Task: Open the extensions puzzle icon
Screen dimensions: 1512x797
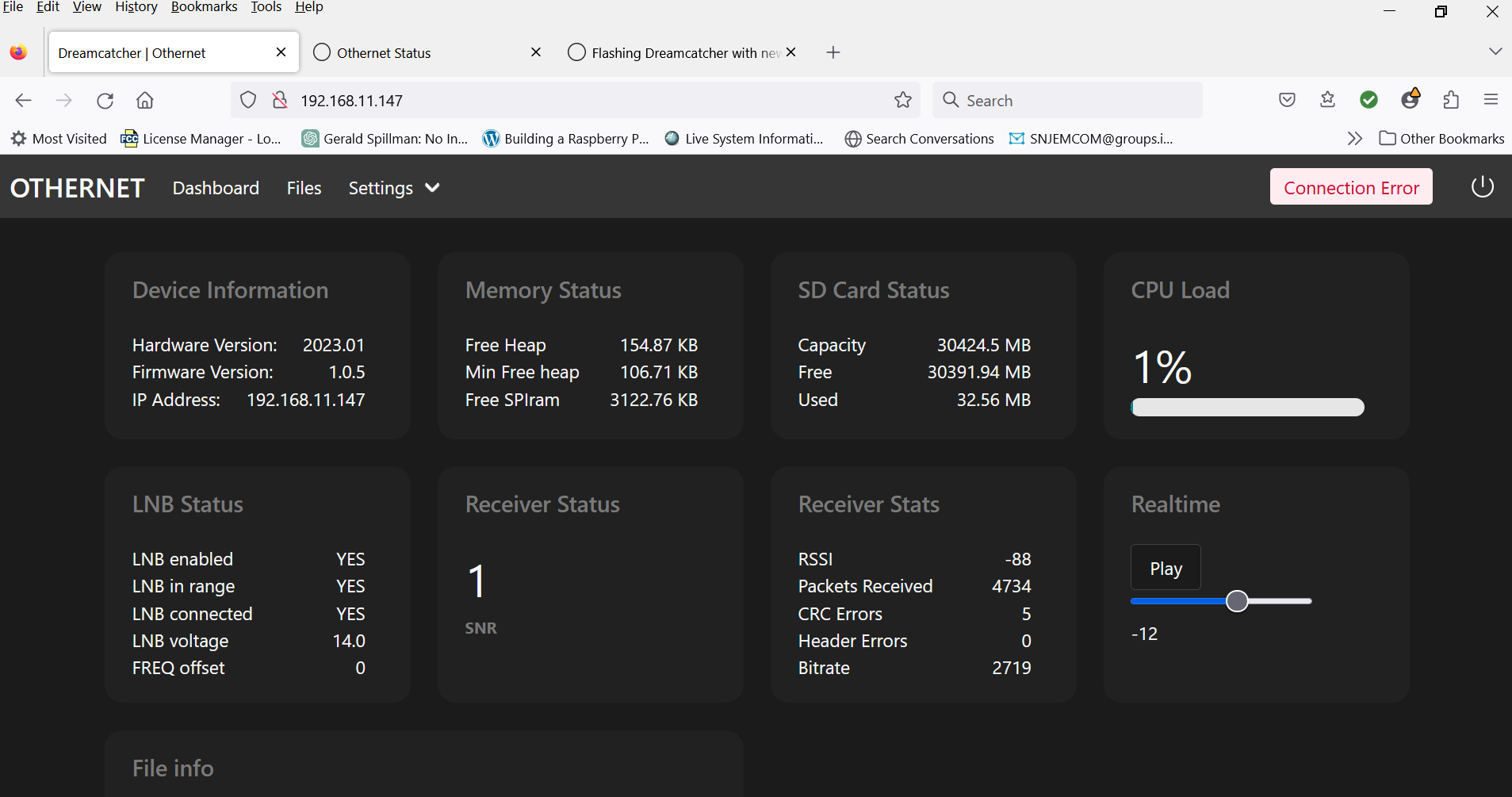Action: point(1451,100)
